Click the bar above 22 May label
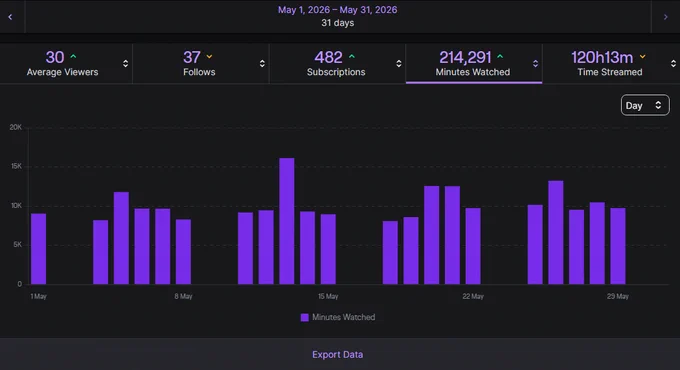This screenshot has height=370, width=680. [x=473, y=246]
